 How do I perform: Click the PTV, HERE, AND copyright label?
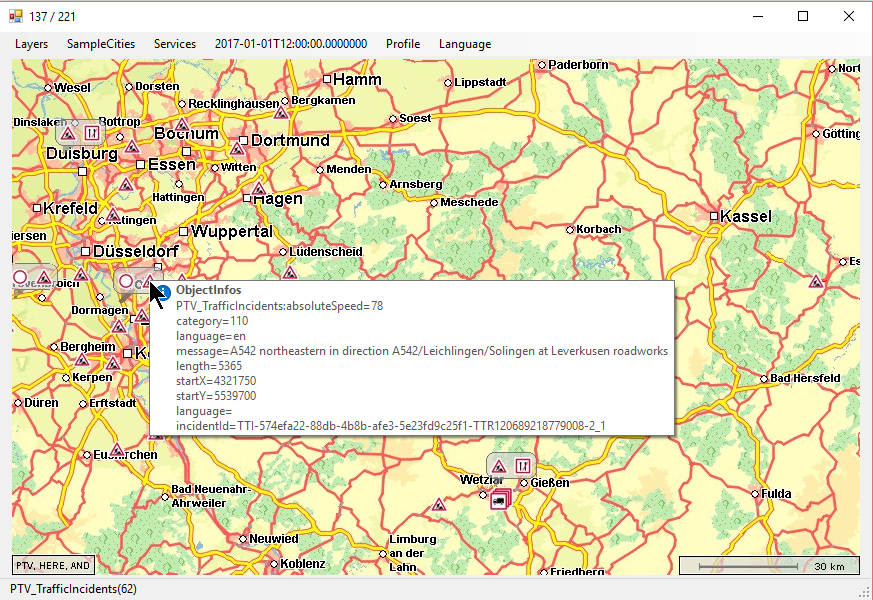54,565
